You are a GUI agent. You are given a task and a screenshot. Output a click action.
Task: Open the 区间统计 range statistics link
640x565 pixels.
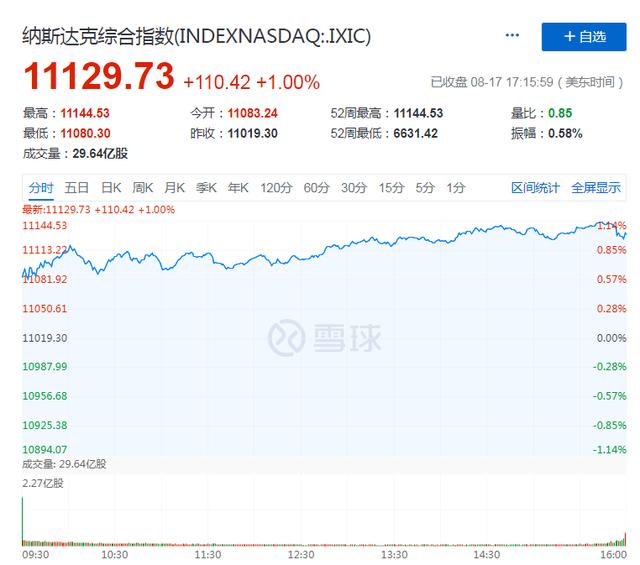point(535,188)
